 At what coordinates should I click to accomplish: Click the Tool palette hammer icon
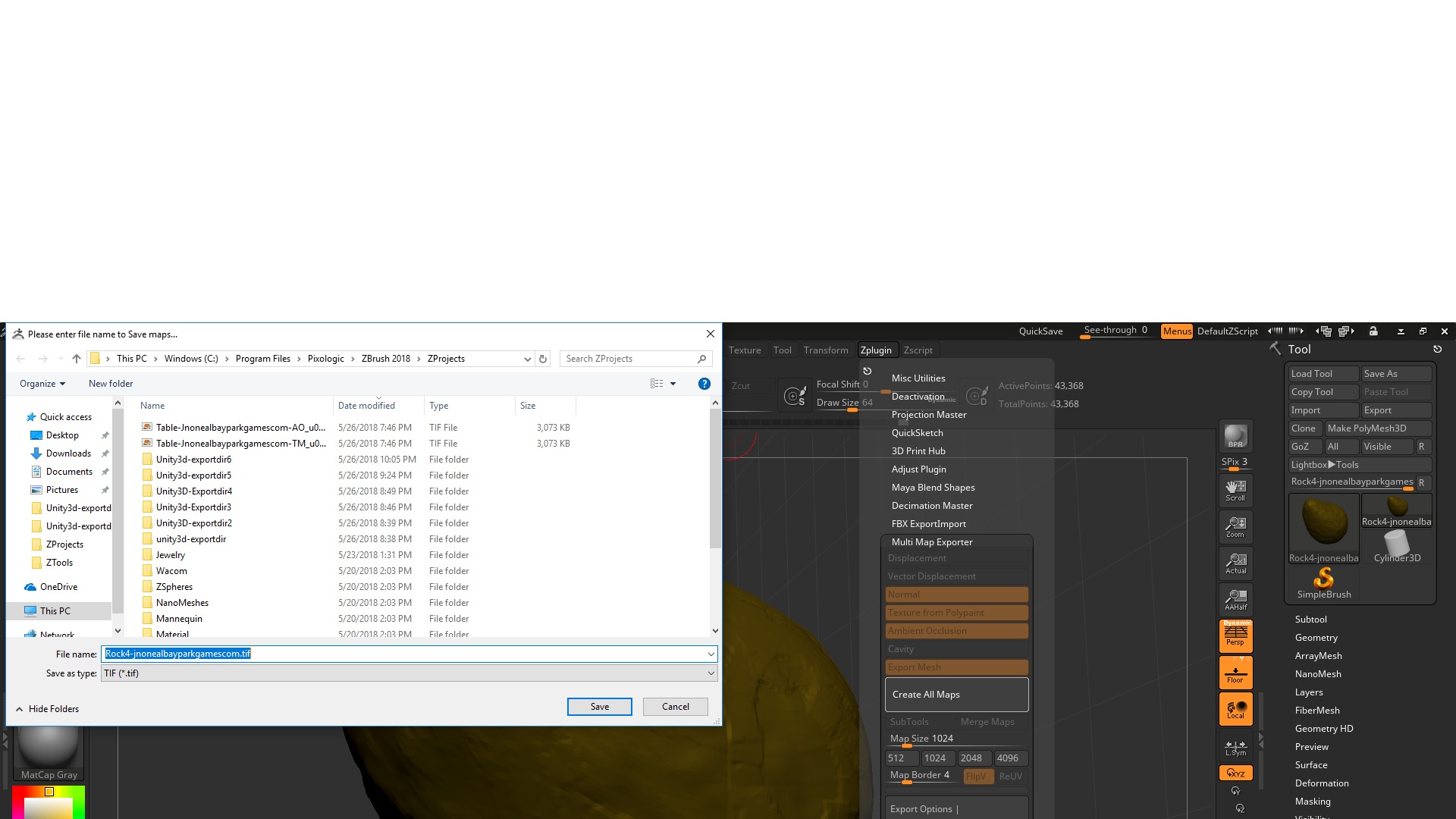click(1276, 349)
